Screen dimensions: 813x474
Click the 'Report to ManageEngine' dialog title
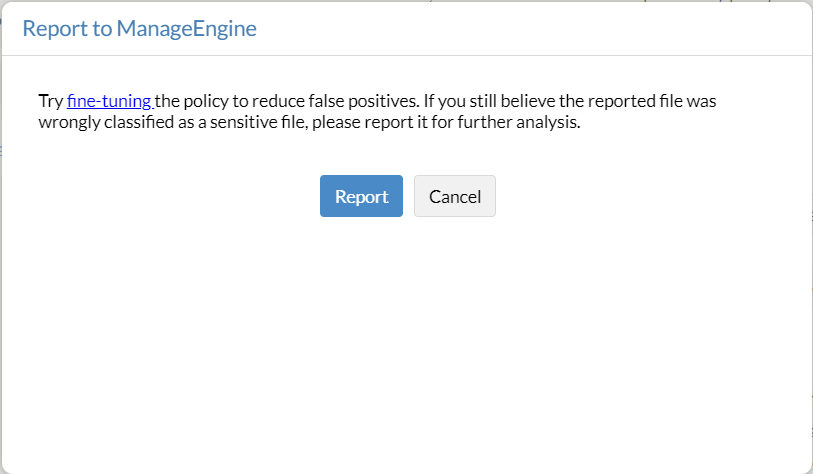pyautogui.click(x=139, y=28)
